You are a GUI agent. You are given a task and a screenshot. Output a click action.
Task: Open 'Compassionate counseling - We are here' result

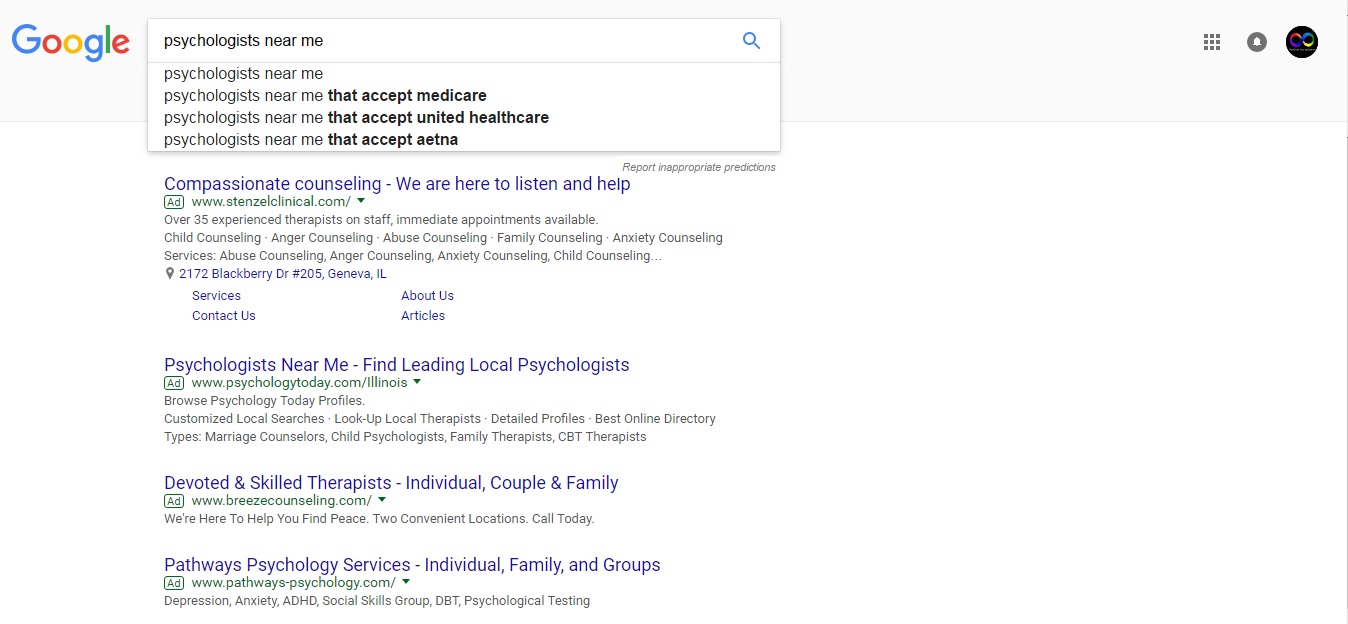(397, 184)
